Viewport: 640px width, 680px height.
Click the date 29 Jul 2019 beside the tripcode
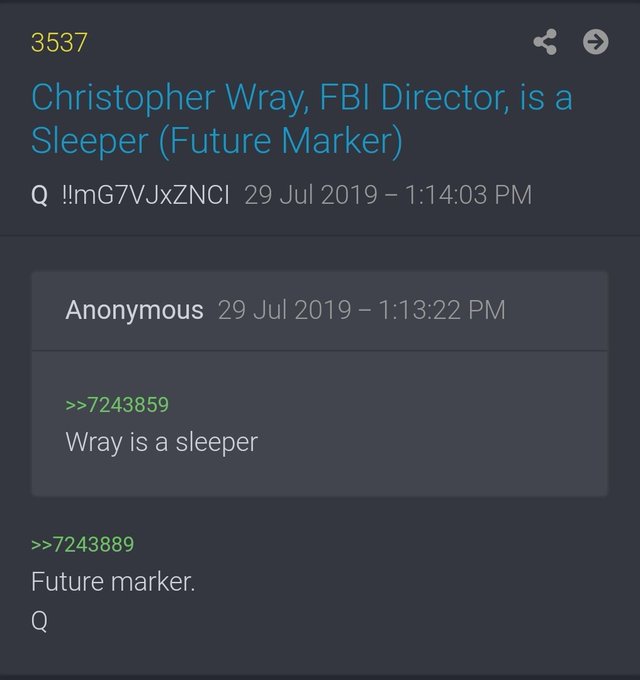(x=311, y=194)
